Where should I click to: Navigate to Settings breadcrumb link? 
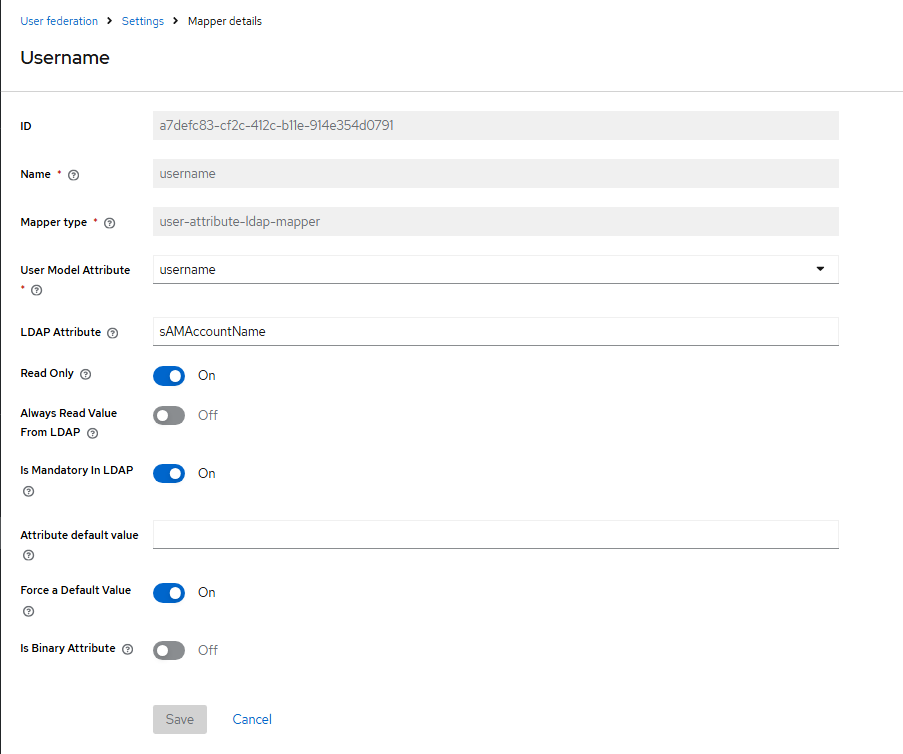tap(143, 21)
